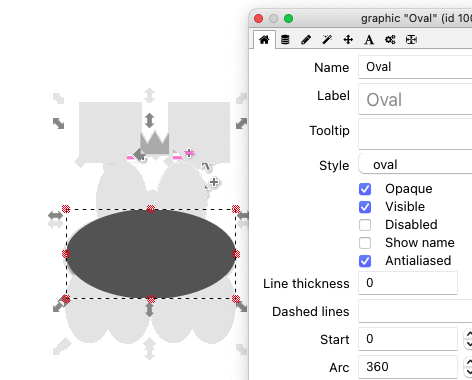472x380 pixels.
Task: Uncheck the Opaque checkbox
Action: (365, 189)
